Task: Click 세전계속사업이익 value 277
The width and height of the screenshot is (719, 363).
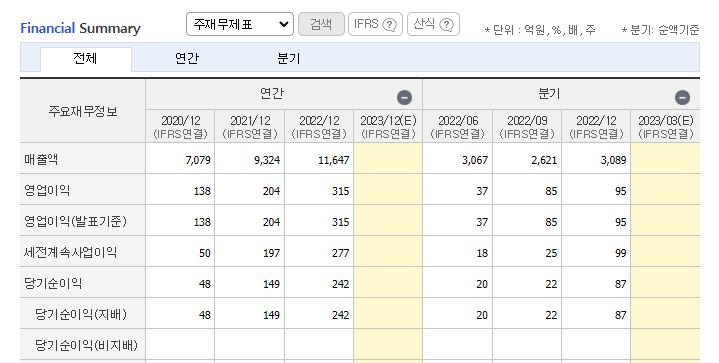Action: tap(341, 253)
